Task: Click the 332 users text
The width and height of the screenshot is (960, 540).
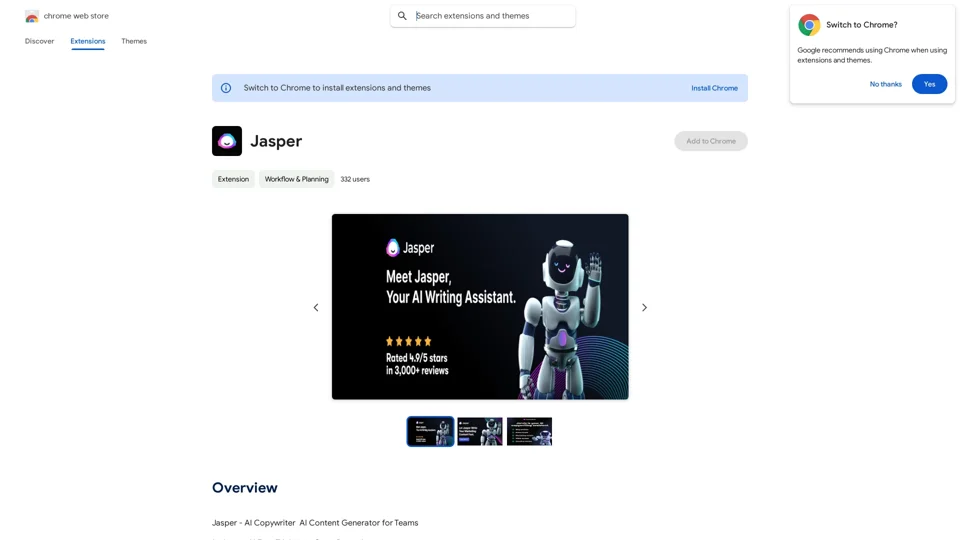Action: click(355, 179)
